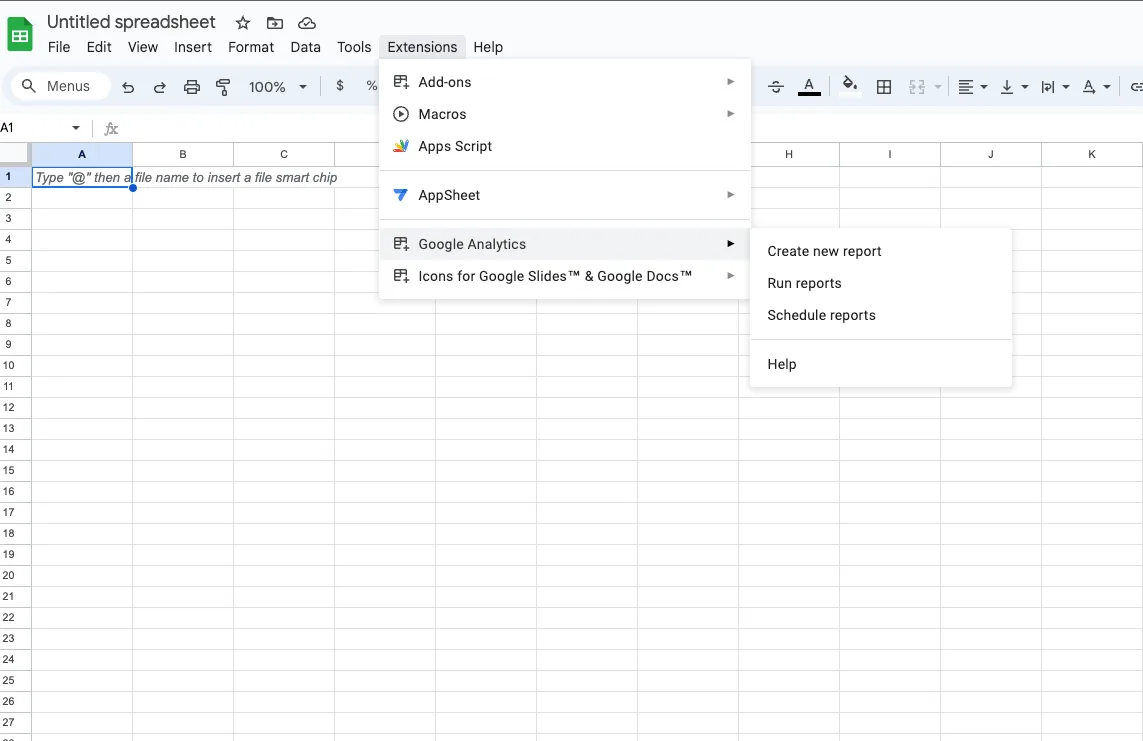
Task: Click the Google Analytics entry icon
Action: (401, 243)
